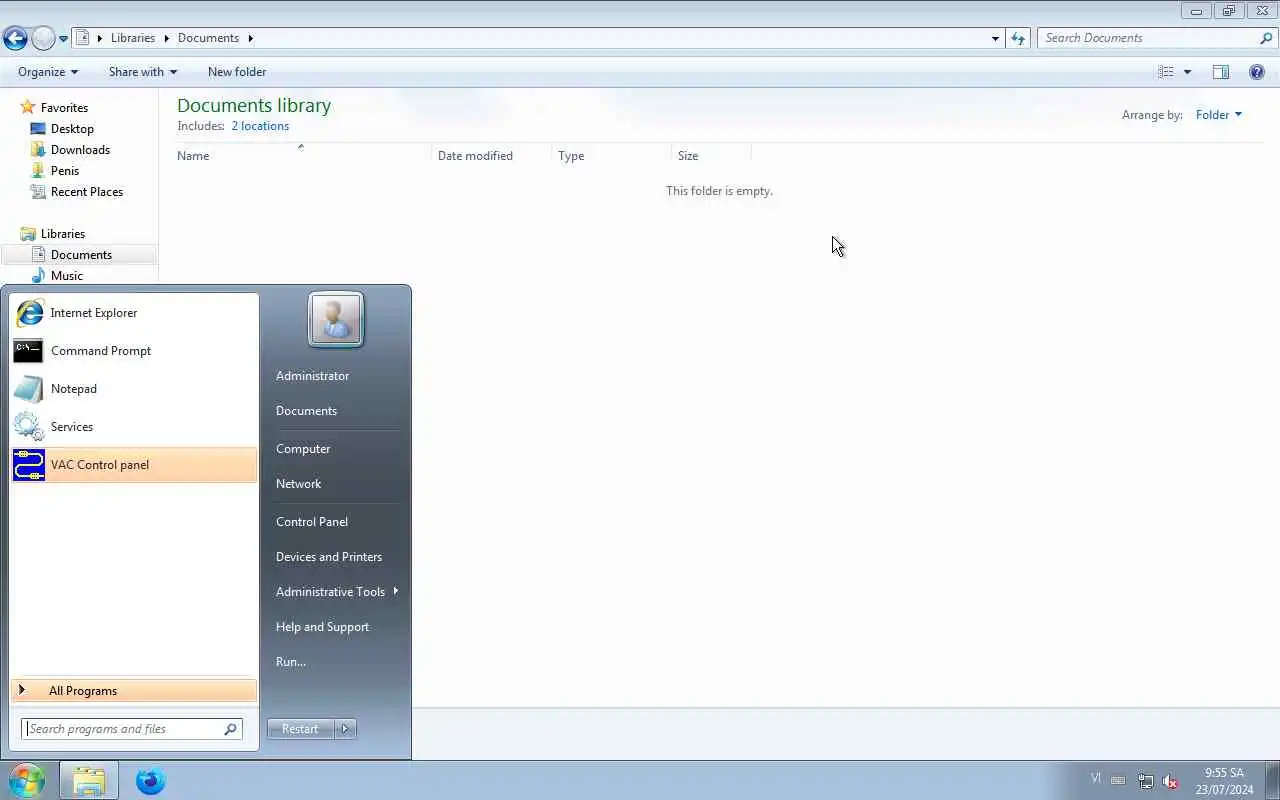Select Music library in sidebar

(67, 276)
